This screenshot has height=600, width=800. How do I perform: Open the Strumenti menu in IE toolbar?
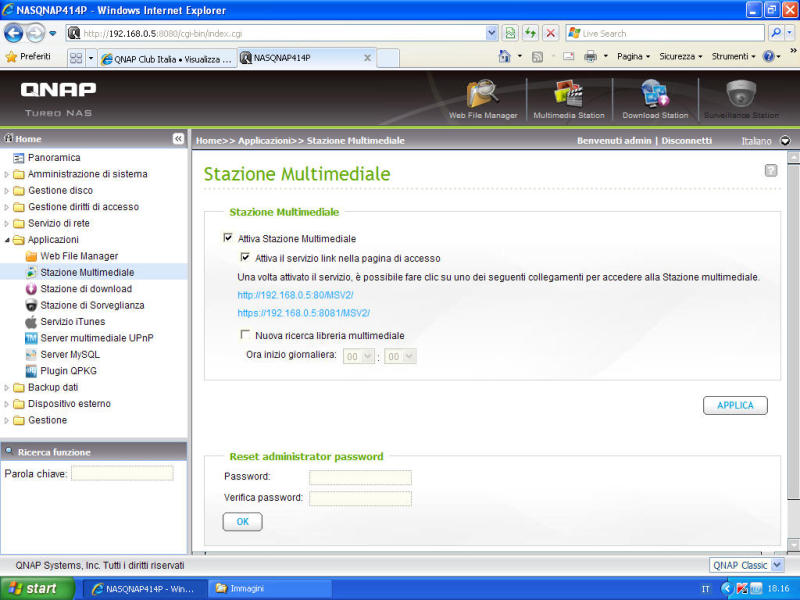coord(732,57)
